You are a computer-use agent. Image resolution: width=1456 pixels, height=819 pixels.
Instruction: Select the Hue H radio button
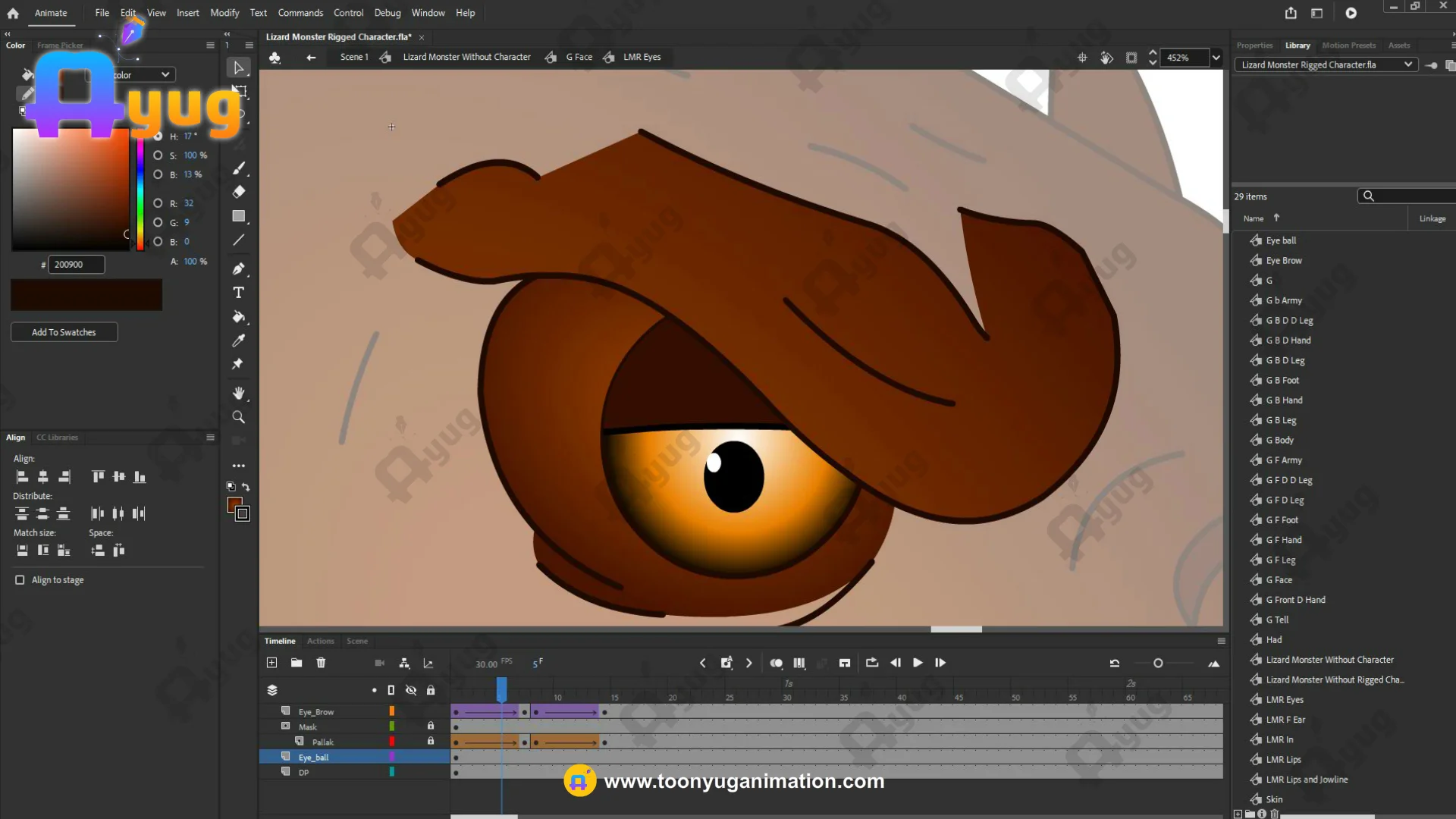pos(158,136)
